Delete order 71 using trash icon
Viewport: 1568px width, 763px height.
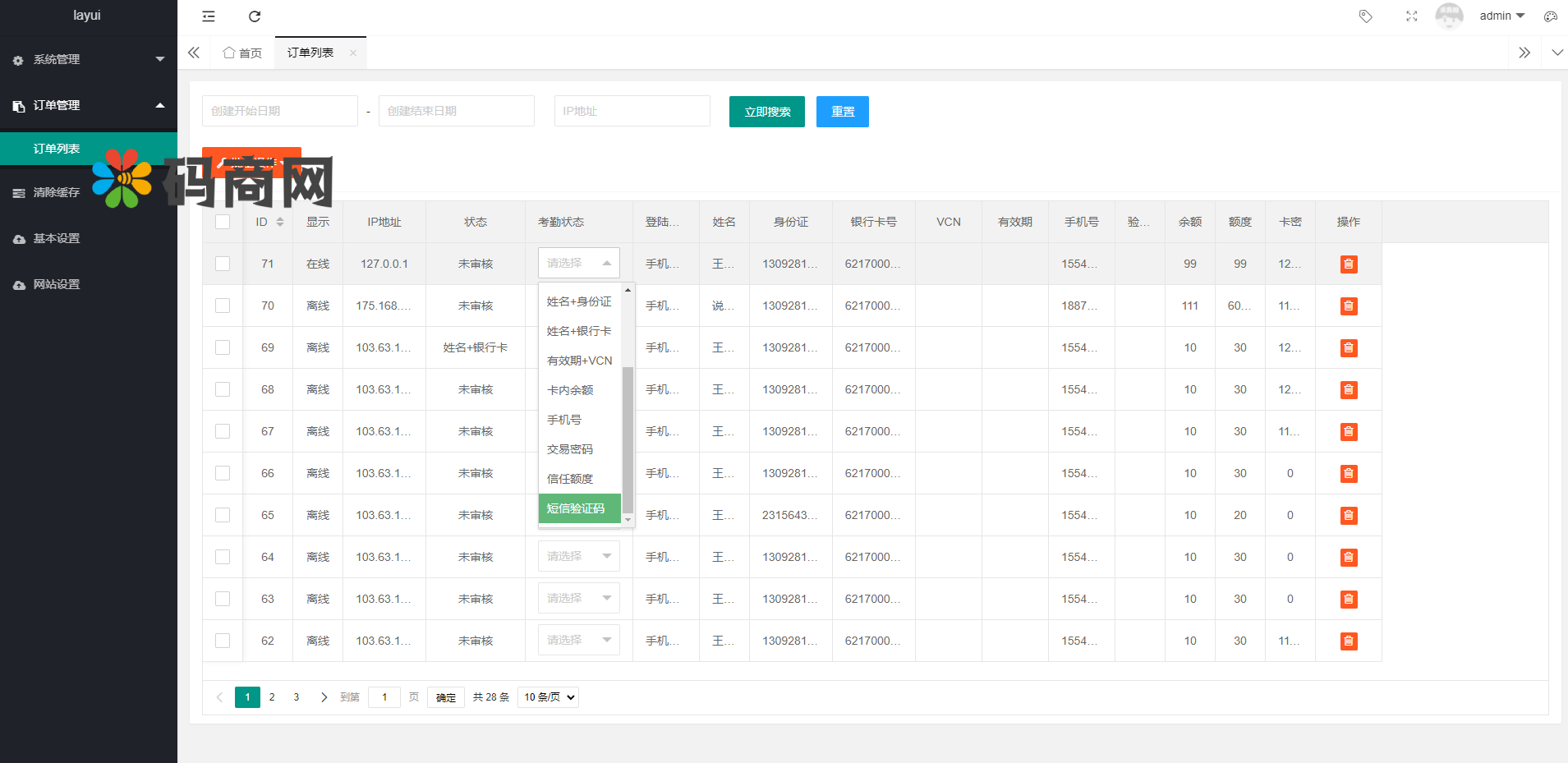click(x=1348, y=264)
